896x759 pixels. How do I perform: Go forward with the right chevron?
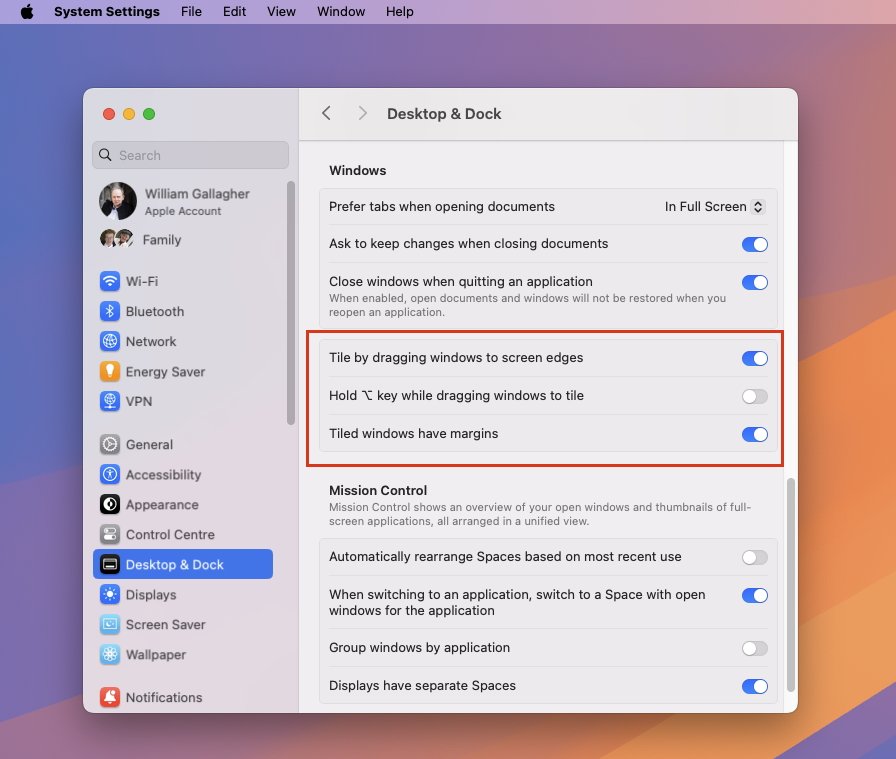click(x=362, y=113)
